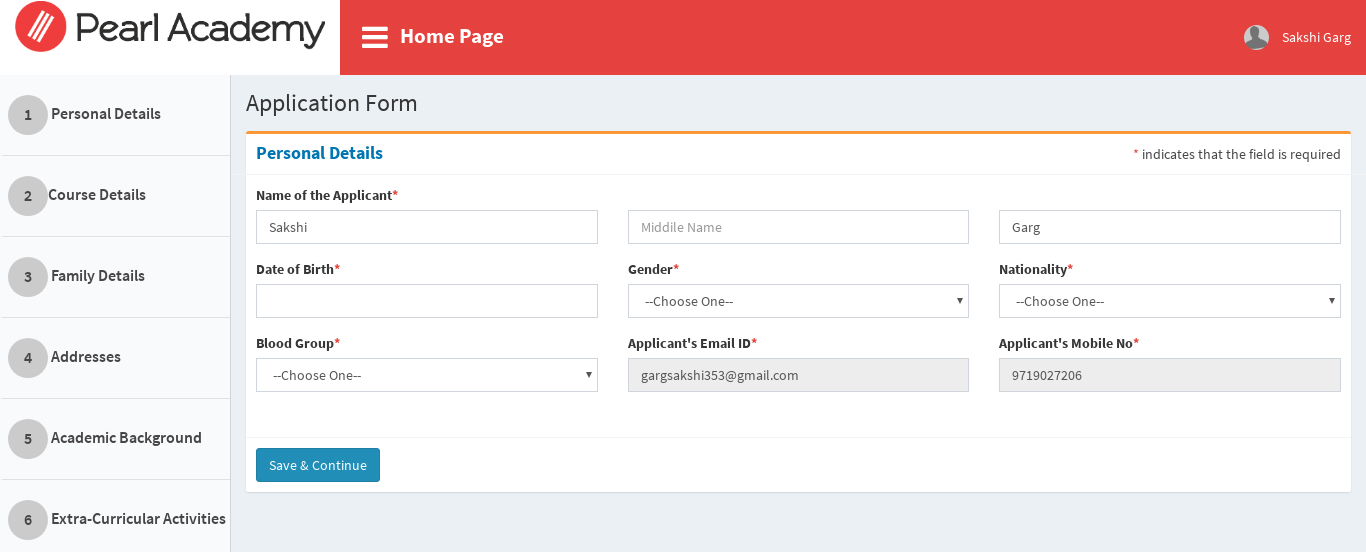Focus the Date of Birth field
Screen dimensions: 1366x552
[x=426, y=301]
